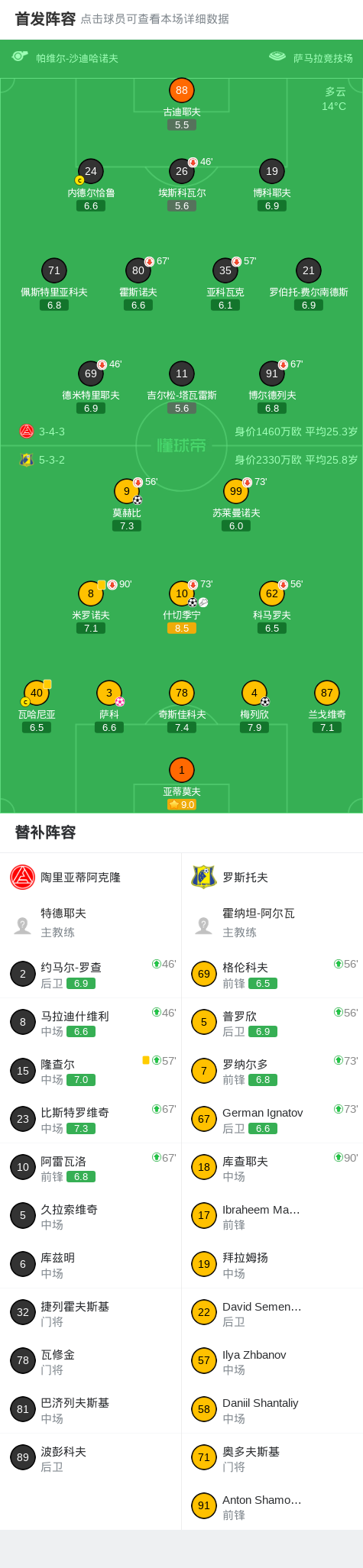Viewport: 363px width, 1568px height.
Task: Click the Rostov team crest in substitutes
Action: pyautogui.click(x=204, y=877)
